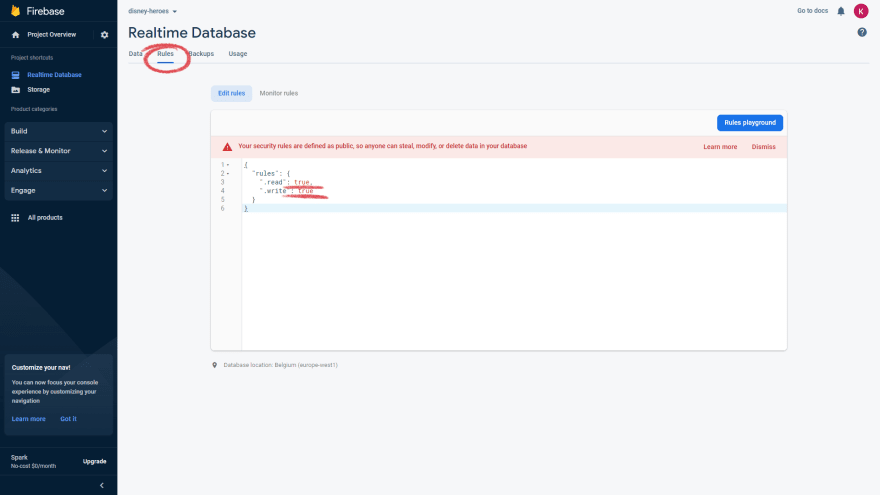Screen dimensions: 880x495
Task: Click the Realtime Database page heading
Action: [192, 33]
